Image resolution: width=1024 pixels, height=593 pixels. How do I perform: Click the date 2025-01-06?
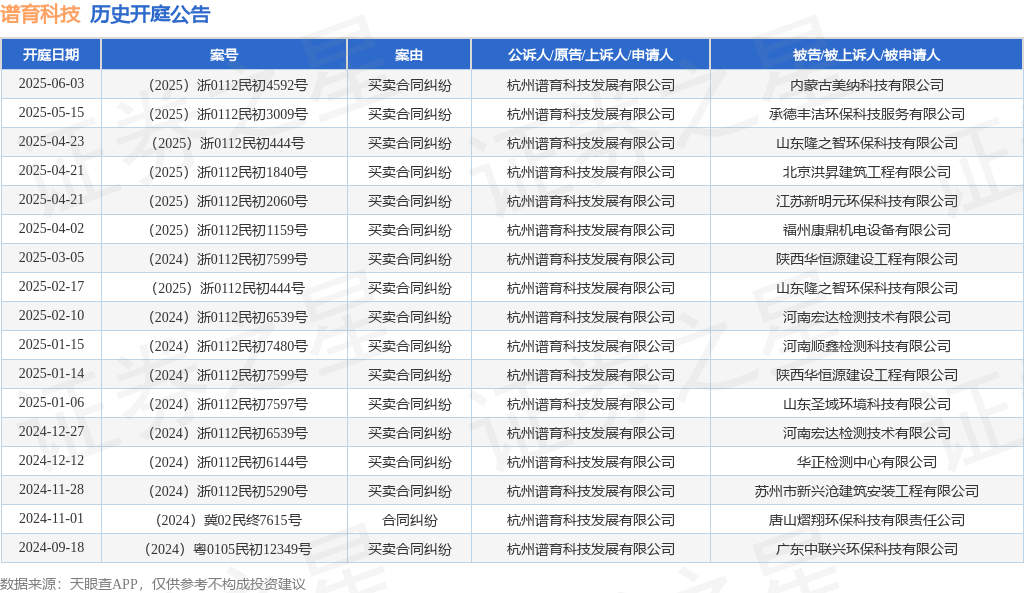tap(51, 402)
